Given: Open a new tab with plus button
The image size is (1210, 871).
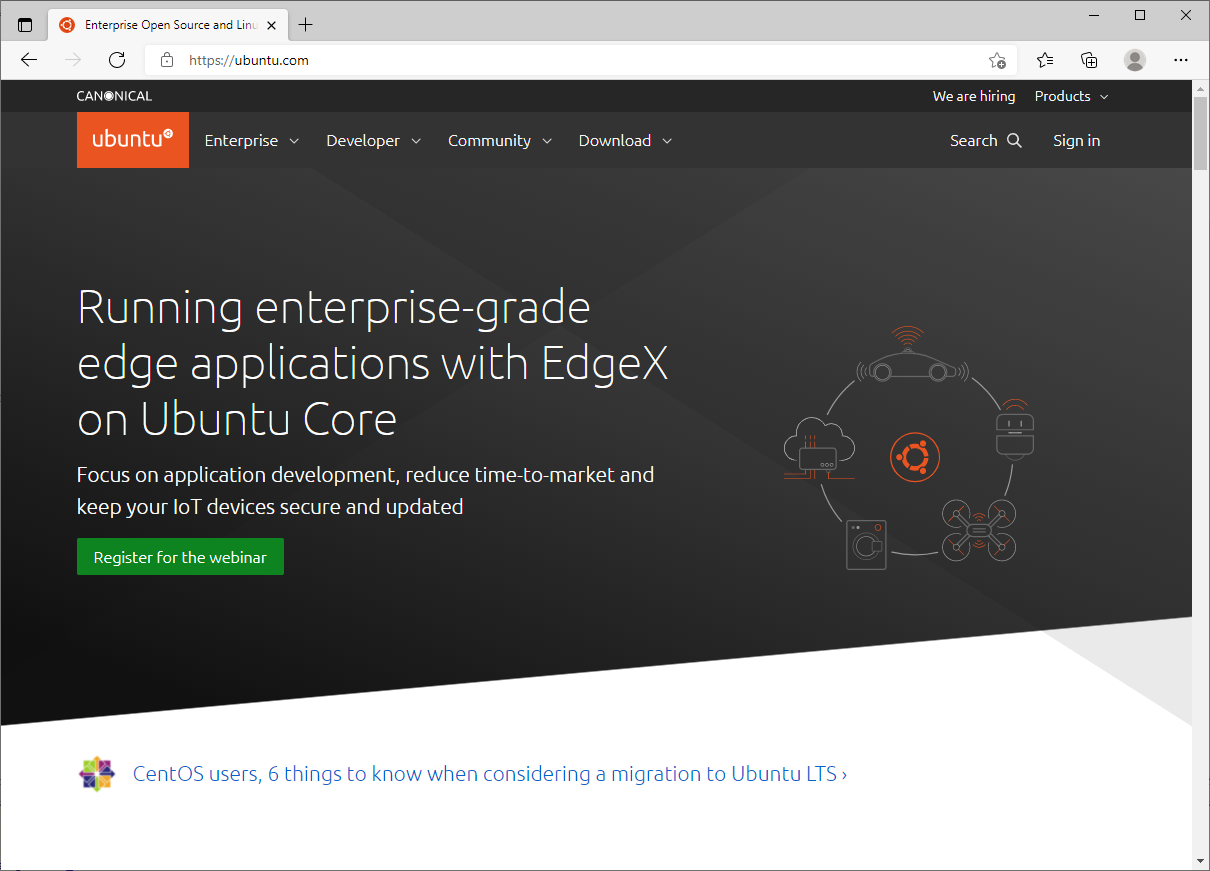Looking at the screenshot, I should [x=306, y=25].
